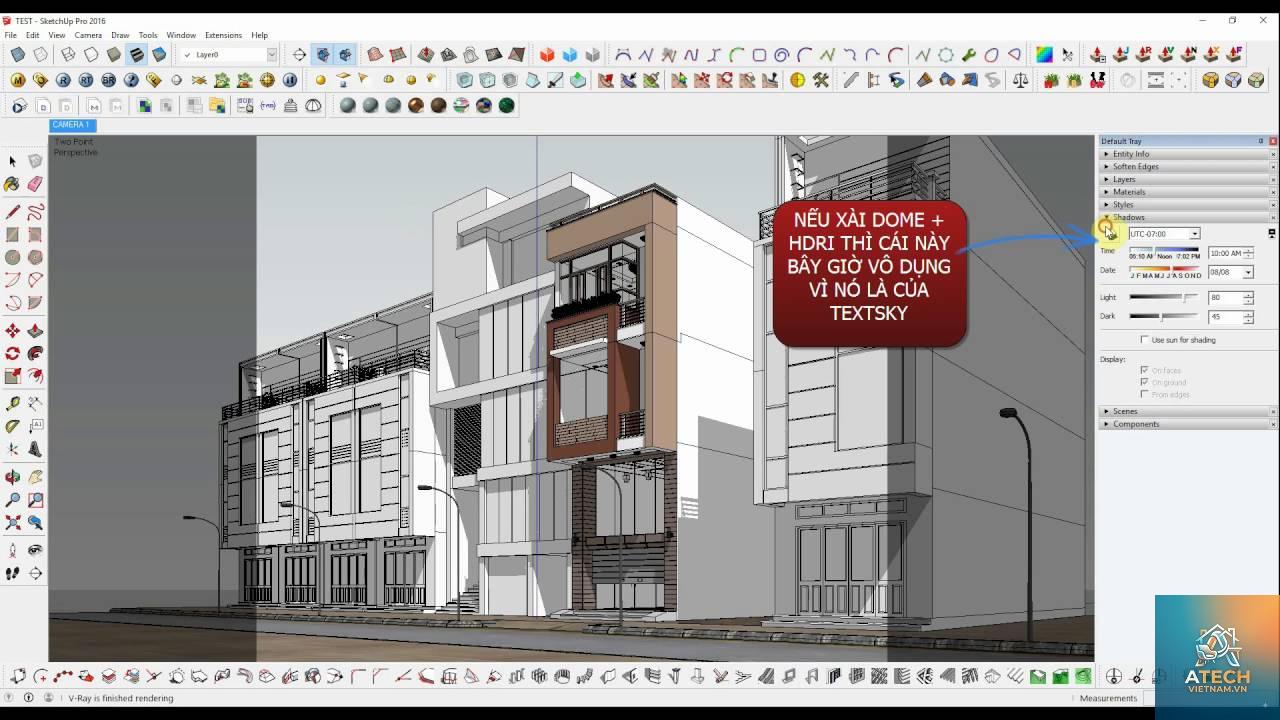Launch V-Ray RT render icon
Screen dimensions: 1280x720
pyautogui.click(x=86, y=80)
